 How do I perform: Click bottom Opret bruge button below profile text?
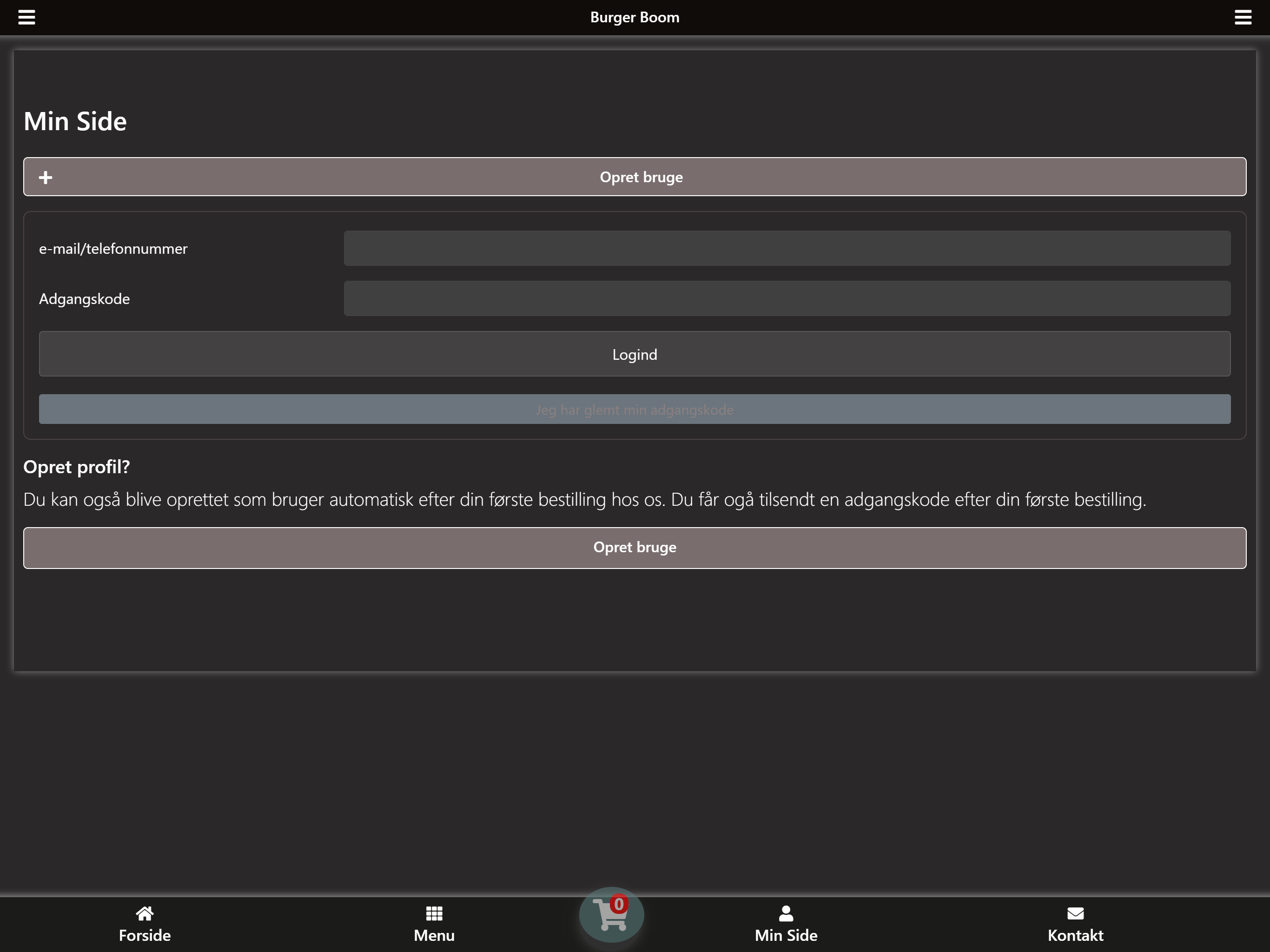coord(635,548)
